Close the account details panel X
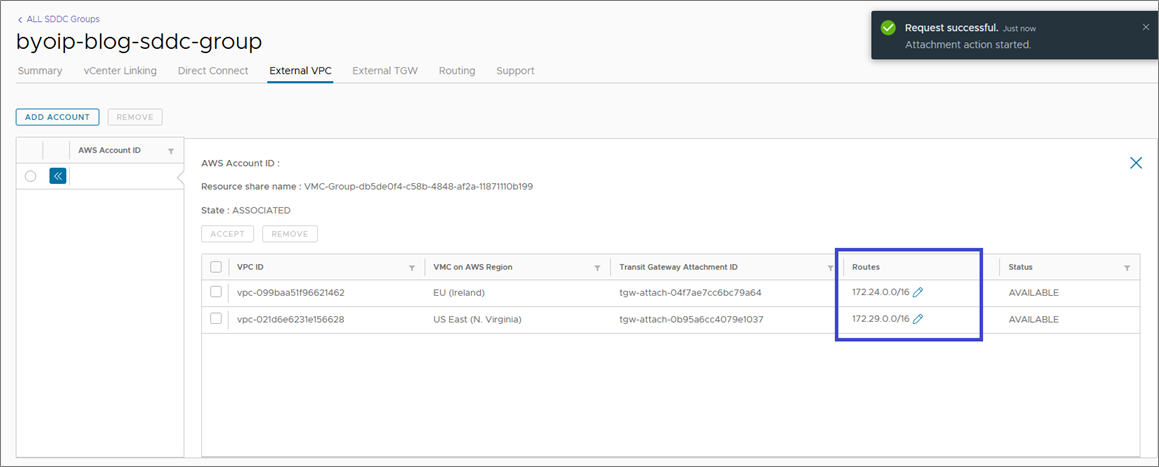 (1136, 163)
